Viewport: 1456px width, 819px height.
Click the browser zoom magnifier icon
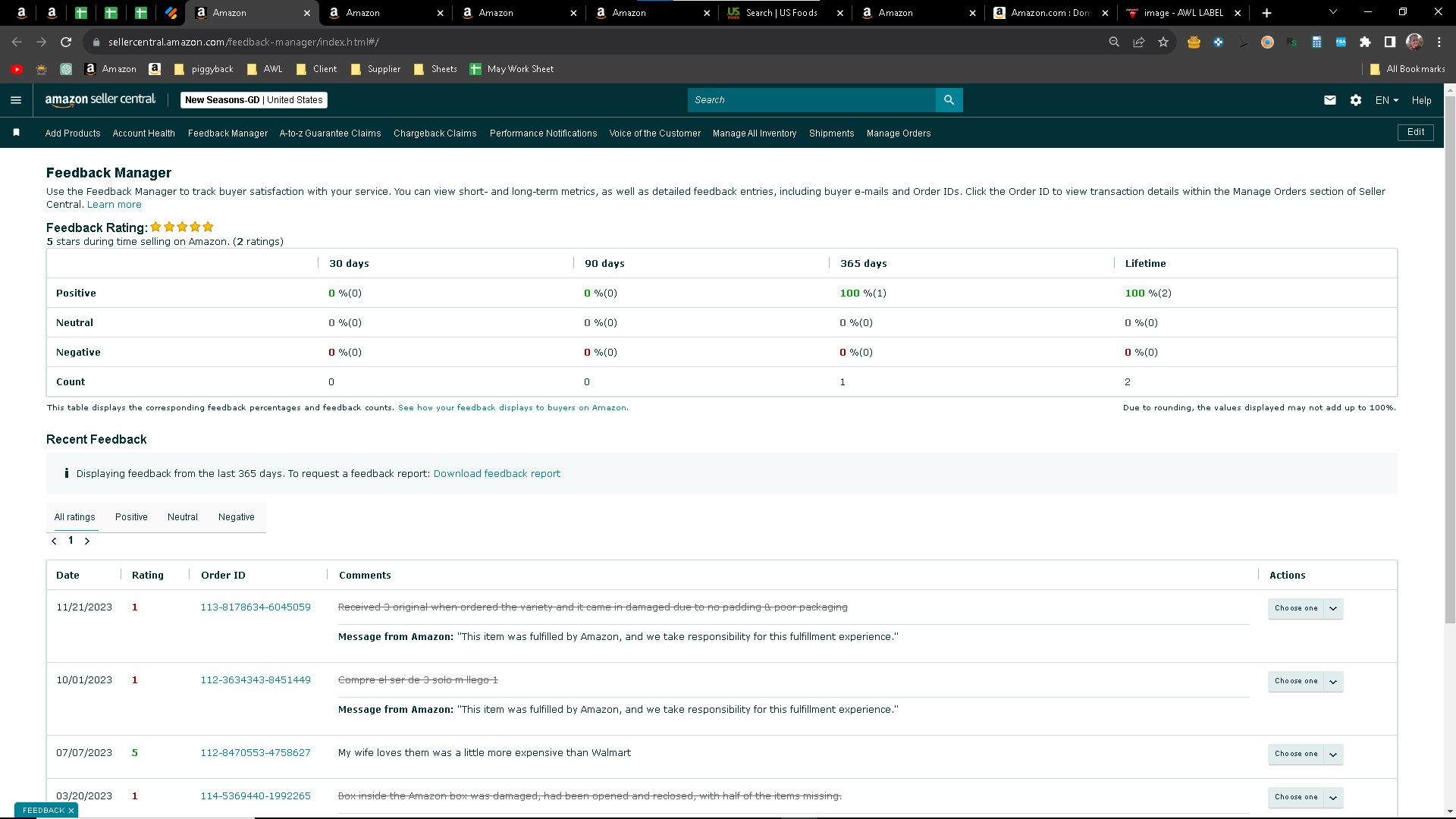[x=1114, y=42]
